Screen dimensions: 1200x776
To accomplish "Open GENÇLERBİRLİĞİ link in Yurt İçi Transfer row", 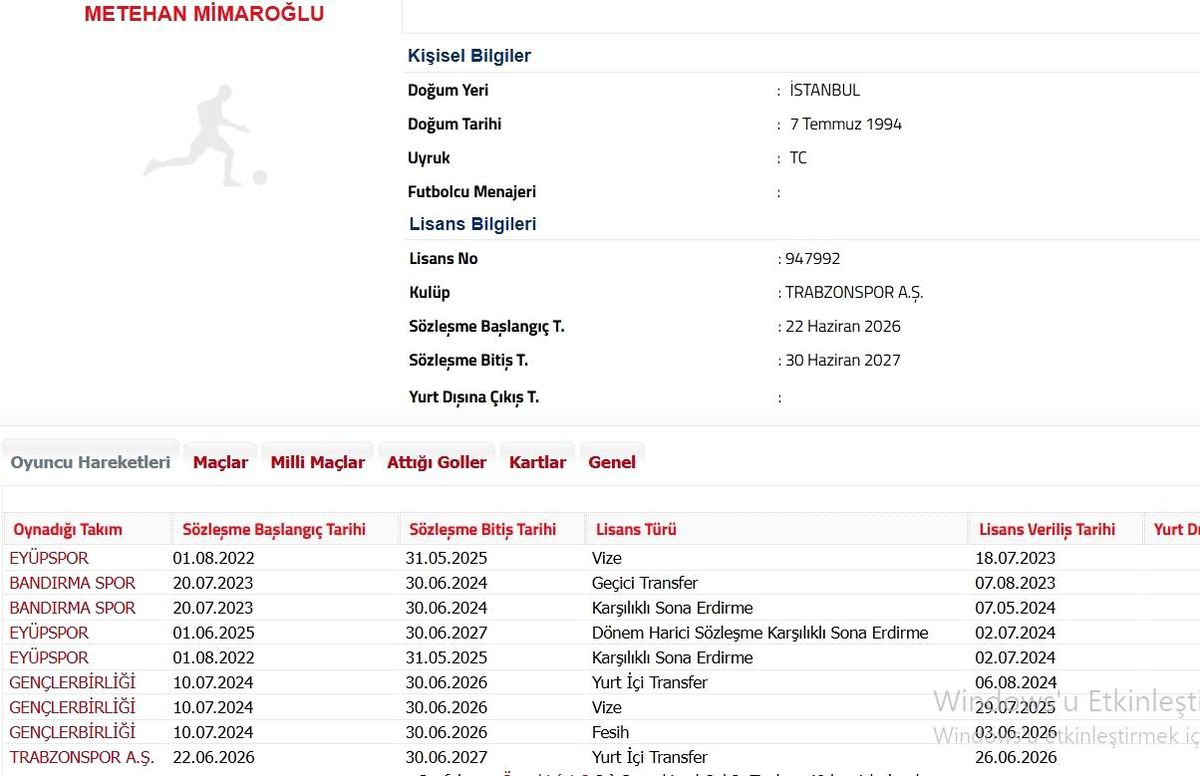I will [x=72, y=683].
